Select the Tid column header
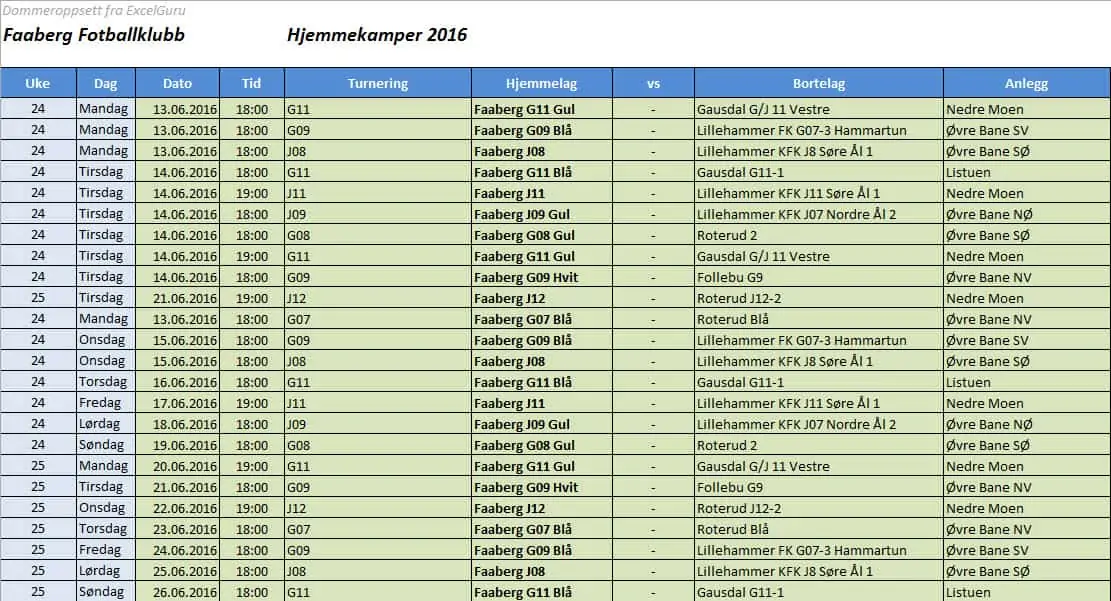Image resolution: width=1111 pixels, height=601 pixels. [x=252, y=83]
